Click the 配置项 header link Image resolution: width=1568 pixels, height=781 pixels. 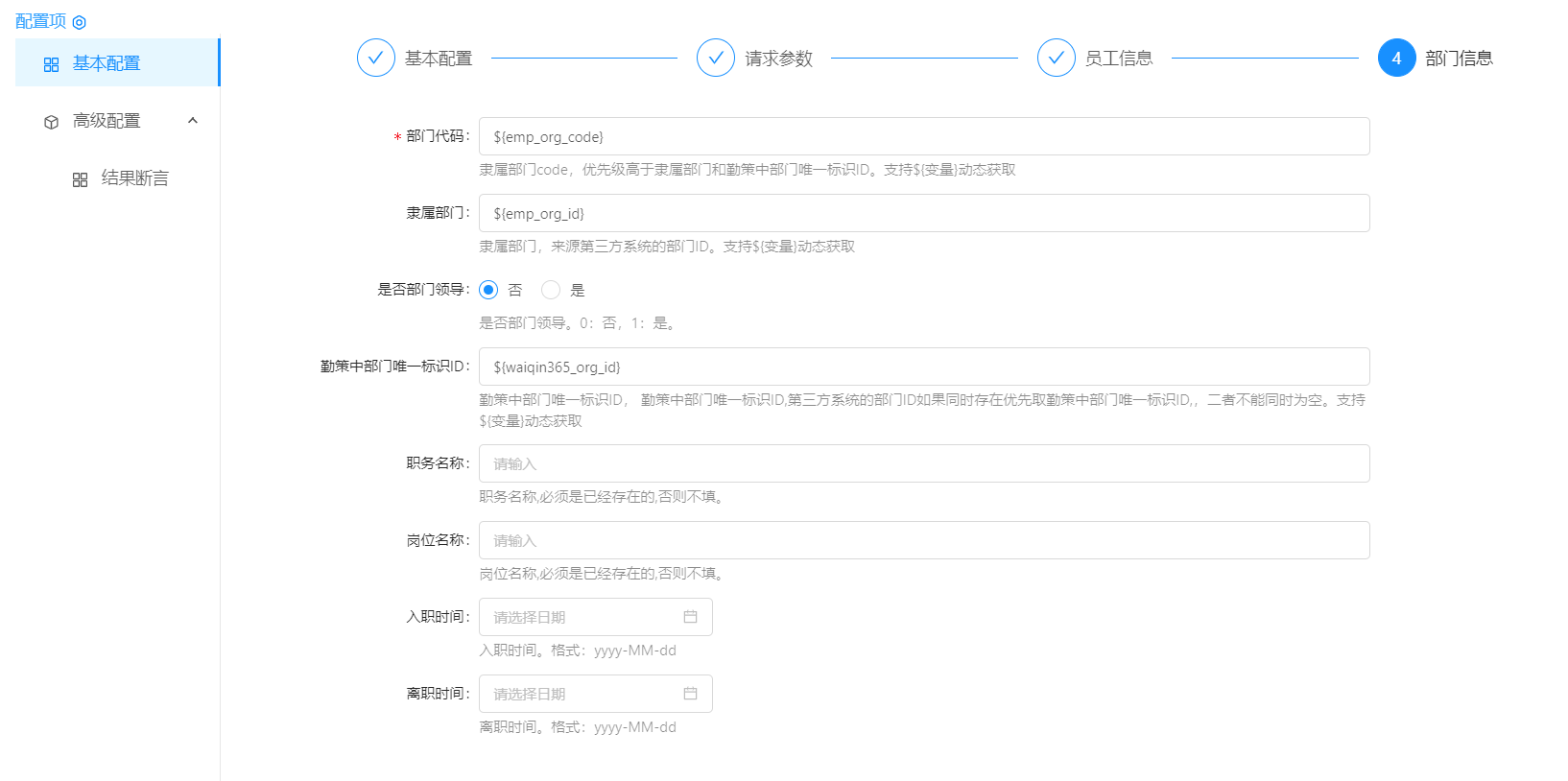[41, 21]
